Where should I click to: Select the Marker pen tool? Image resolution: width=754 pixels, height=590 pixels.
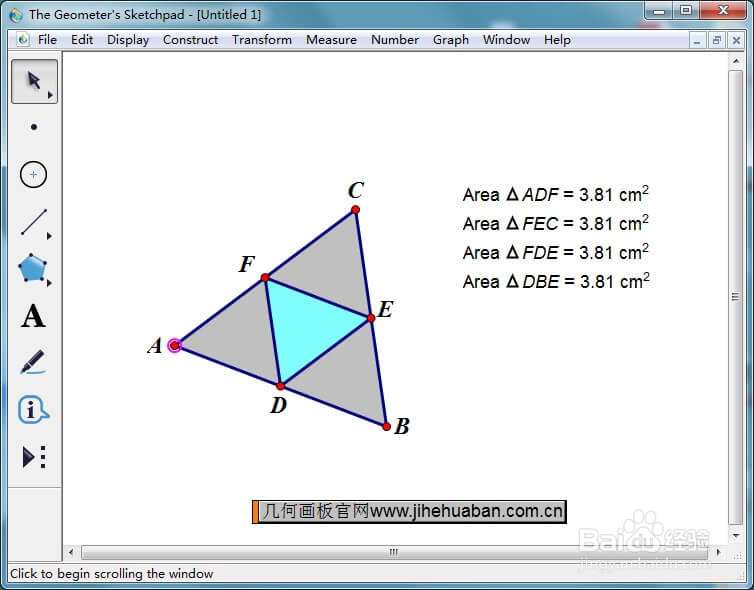click(x=33, y=362)
